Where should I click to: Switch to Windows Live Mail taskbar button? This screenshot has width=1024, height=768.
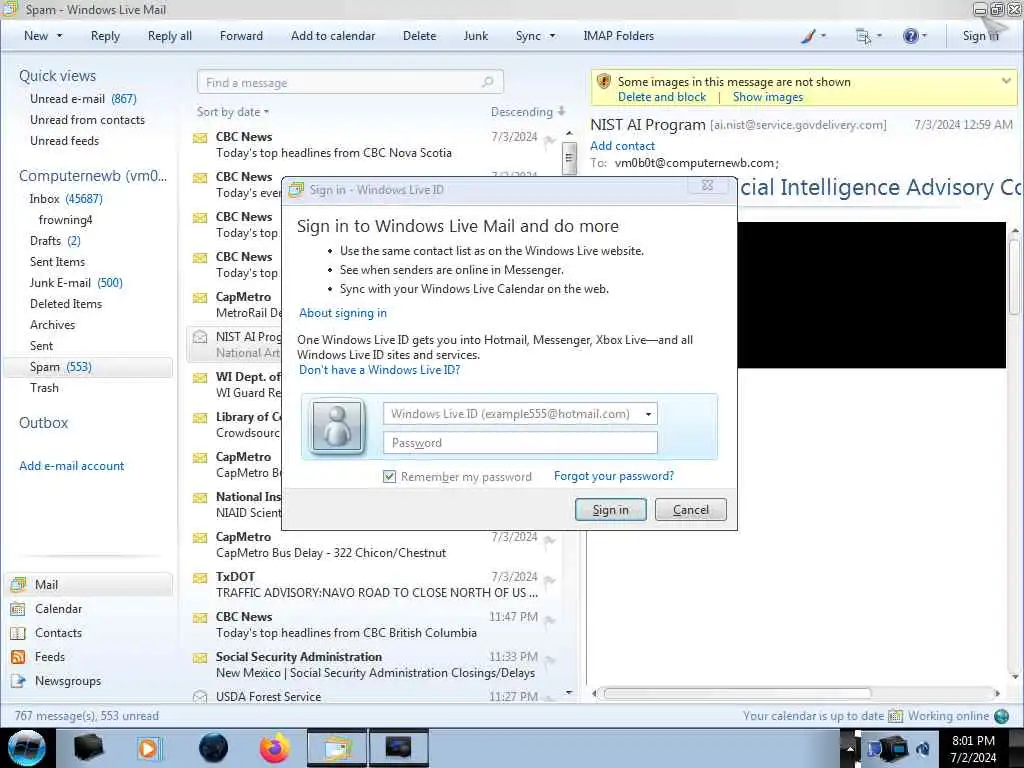(x=337, y=748)
